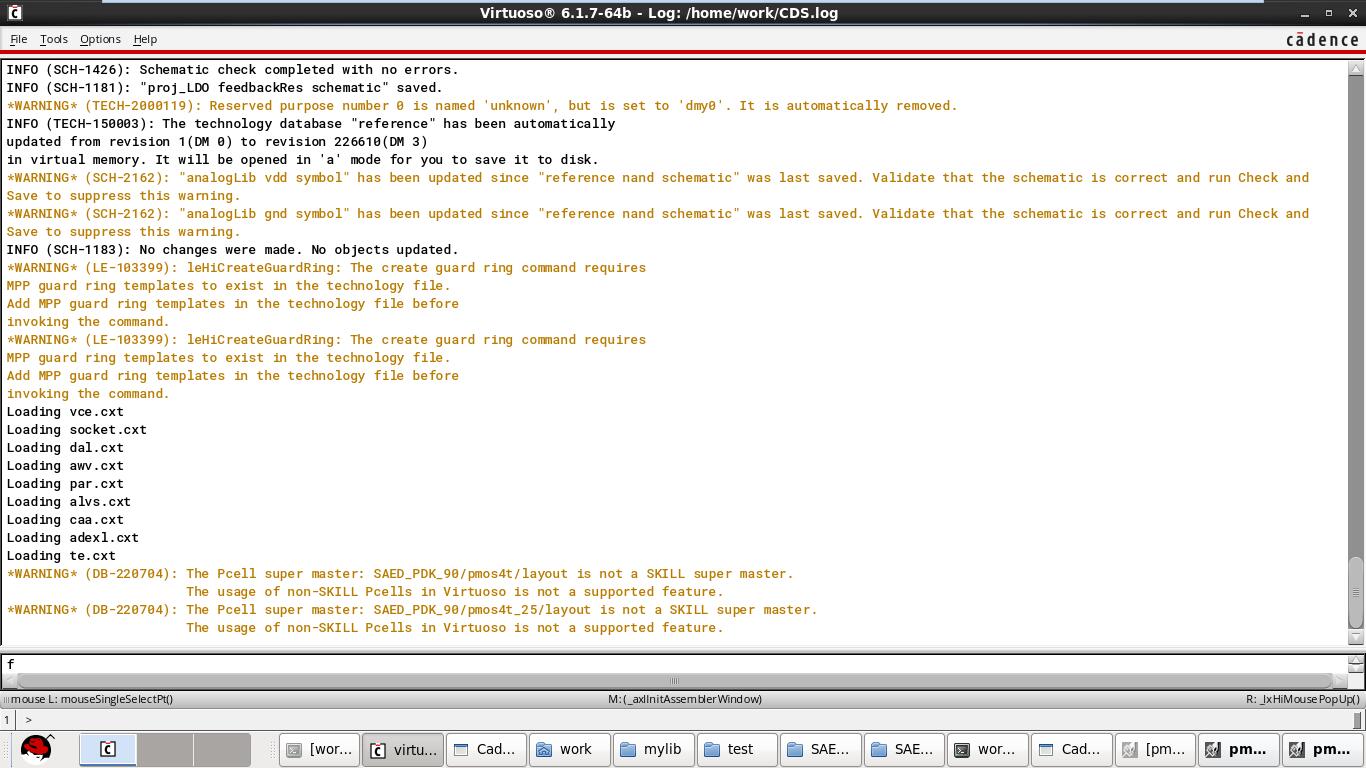
Task: Open the "mylib" folder taskbar window
Action: 654,749
